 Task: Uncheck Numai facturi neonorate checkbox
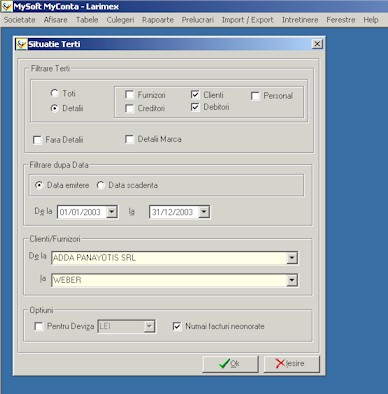coord(177,326)
